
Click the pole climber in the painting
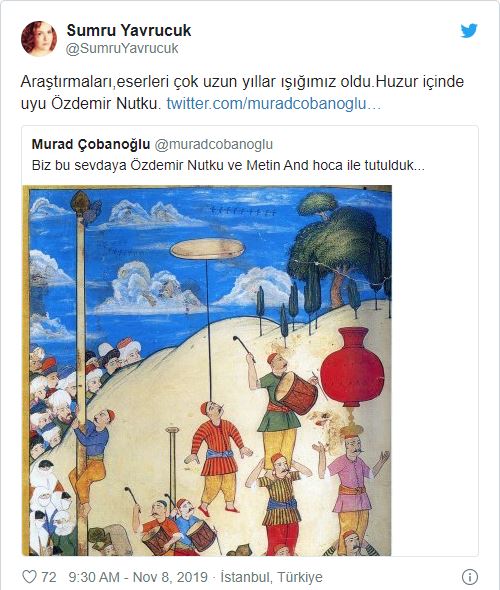[92, 457]
